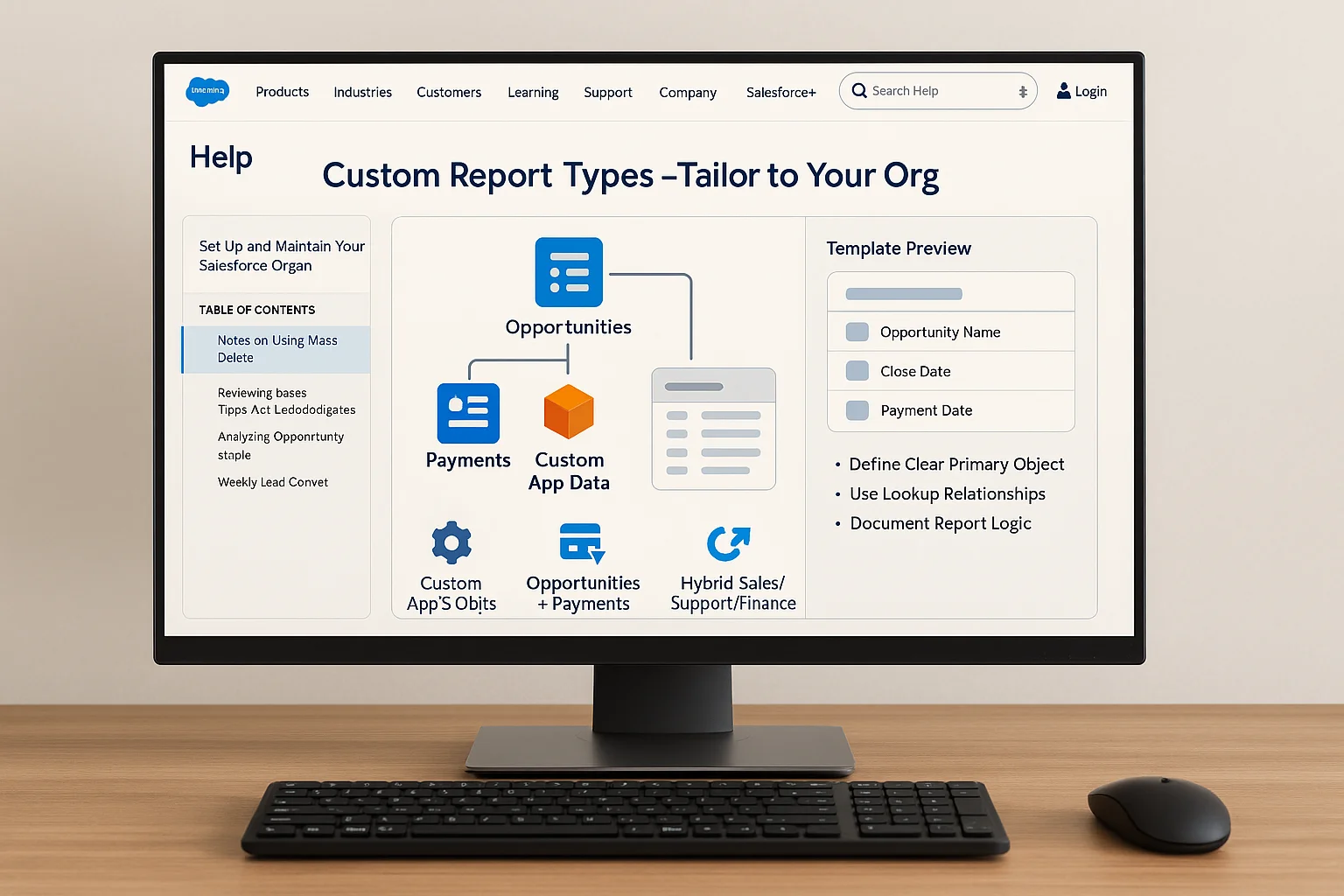Select the blue Payments card icon
Screen dimensions: 1344x896
click(x=468, y=413)
